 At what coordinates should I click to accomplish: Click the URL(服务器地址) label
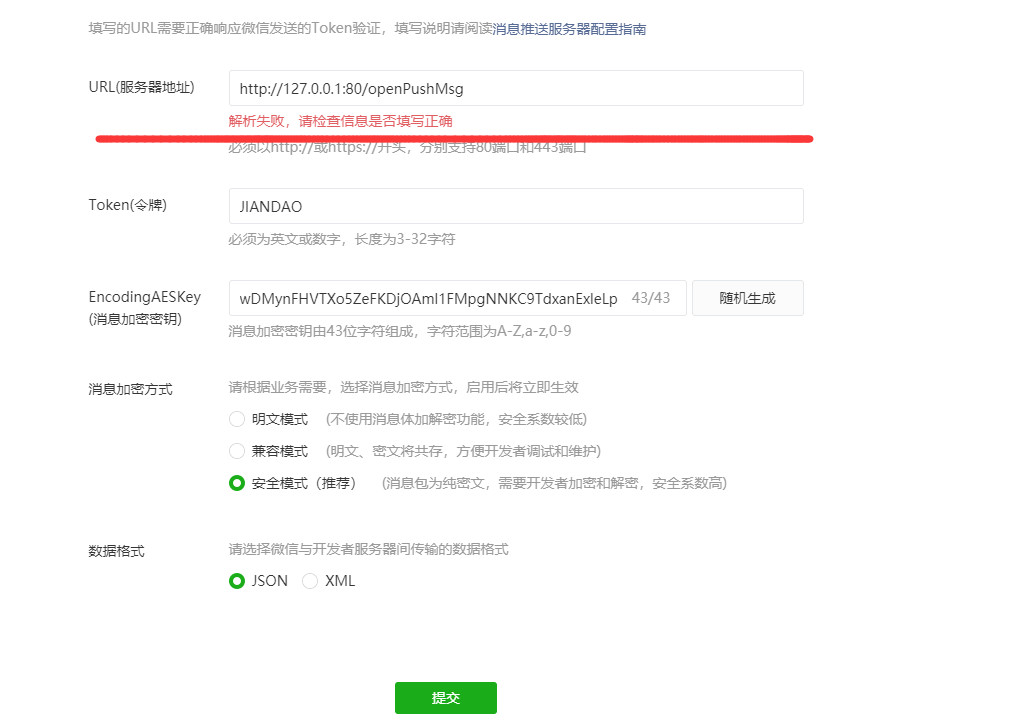tap(142, 87)
